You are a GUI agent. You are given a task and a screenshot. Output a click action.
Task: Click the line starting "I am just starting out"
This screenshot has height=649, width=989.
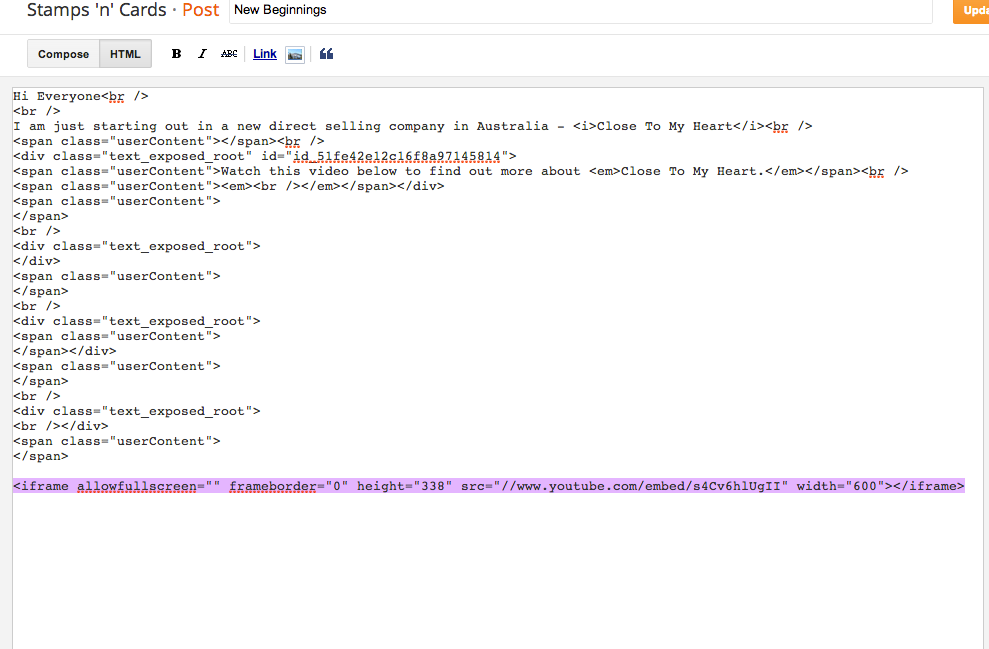pos(413,126)
